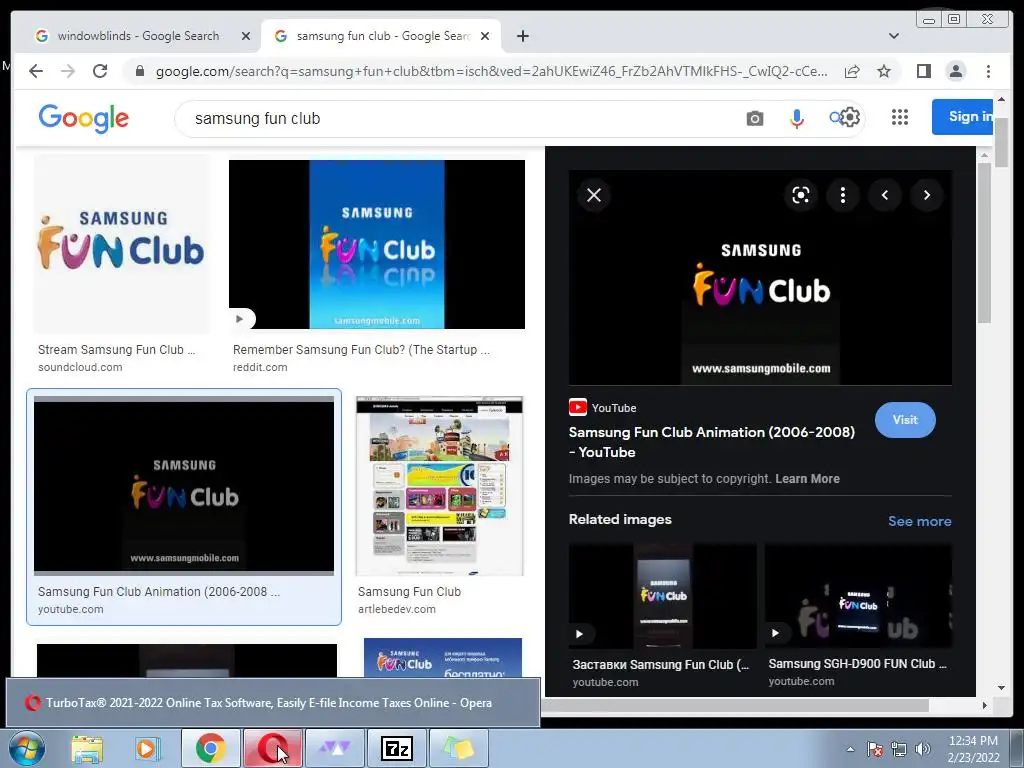The width and height of the screenshot is (1024, 768).
Task: Close the windowblinds search tab
Action: point(246,36)
